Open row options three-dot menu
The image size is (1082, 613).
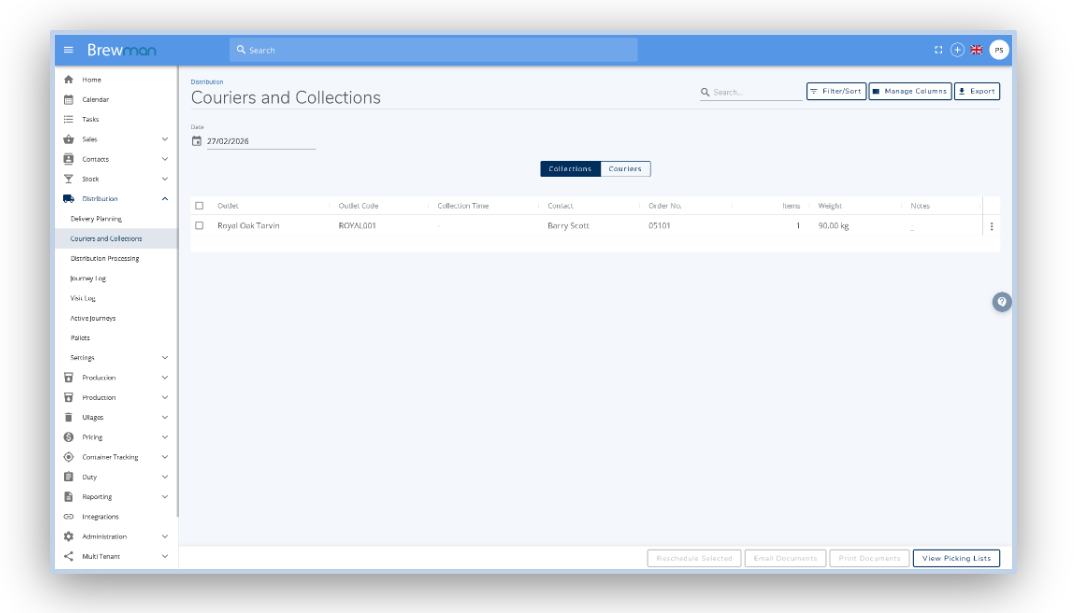click(992, 226)
